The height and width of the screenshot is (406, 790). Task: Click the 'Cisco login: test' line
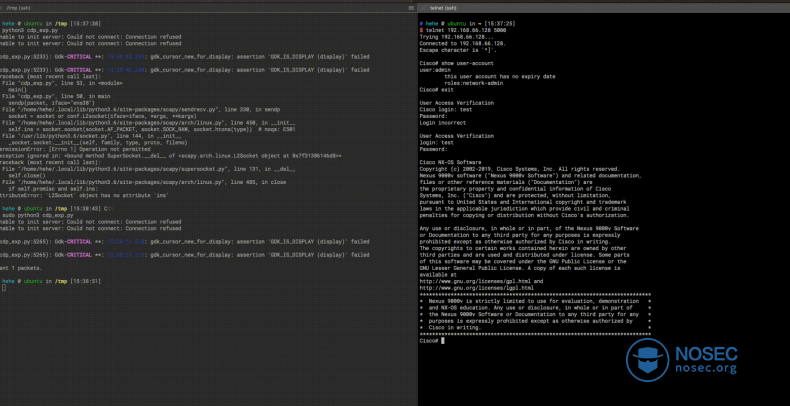pos(445,109)
